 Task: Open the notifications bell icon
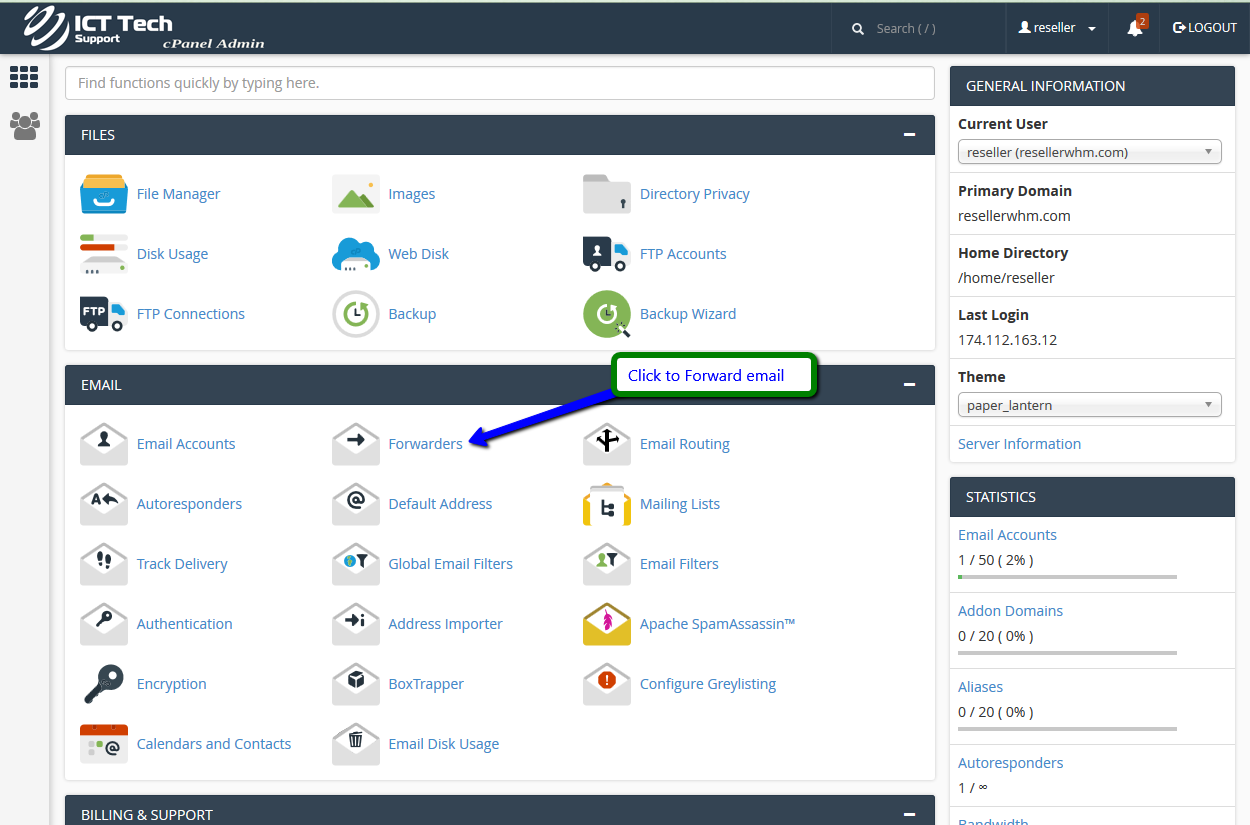coord(1134,28)
